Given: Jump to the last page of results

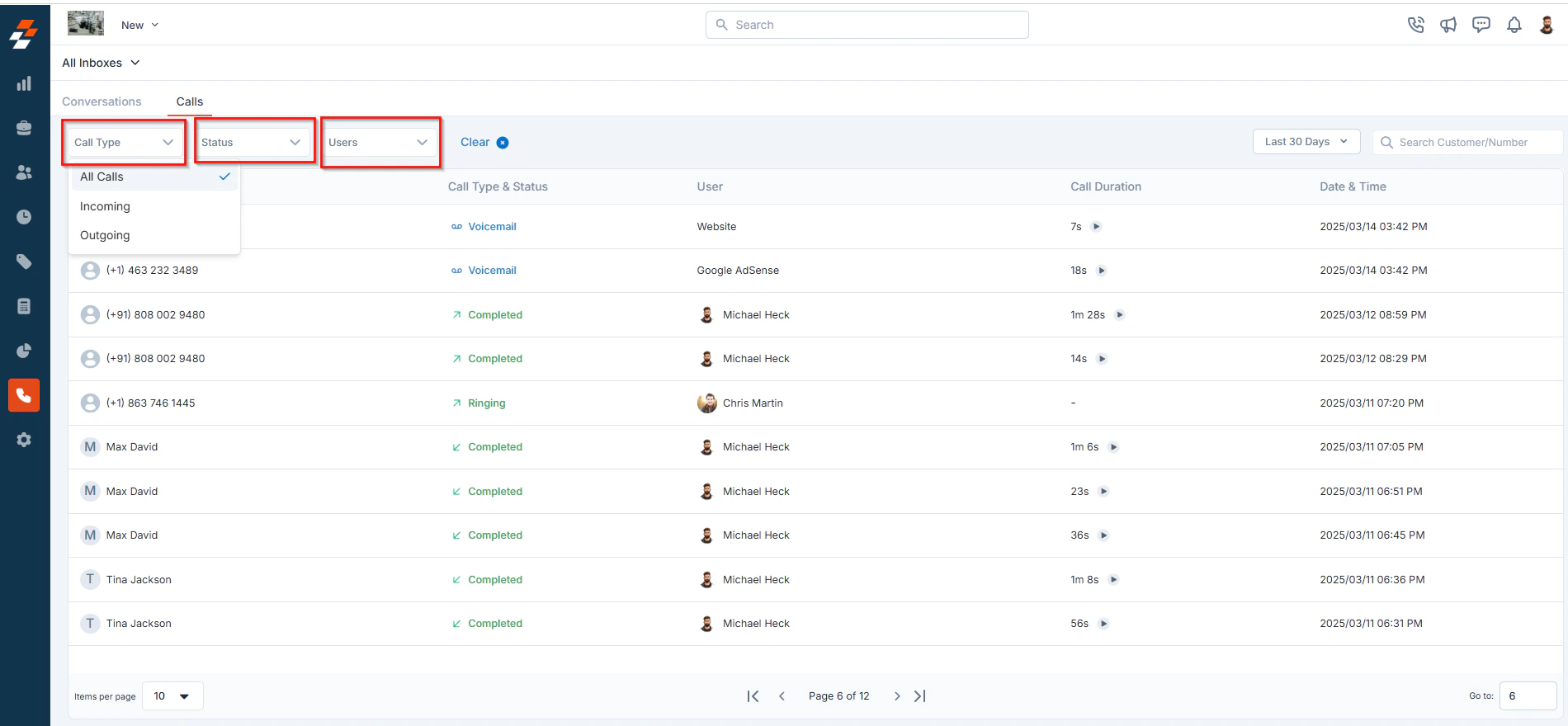Looking at the screenshot, I should (x=920, y=696).
